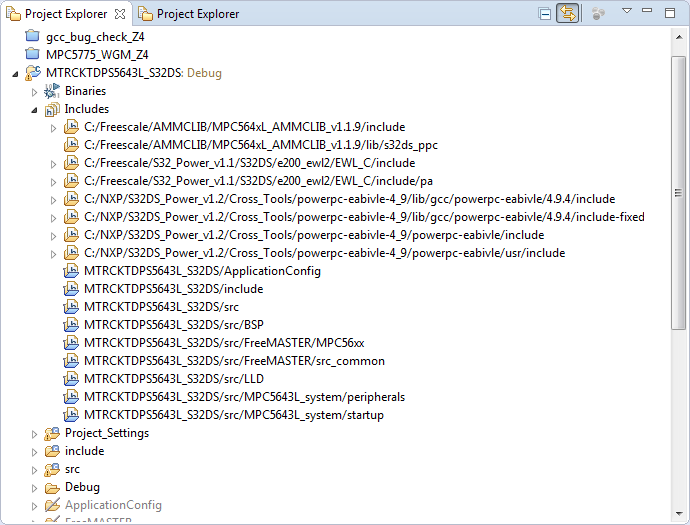Click icon of MTRCKTDPS5643L_S32DS/src include entry
The width and height of the screenshot is (690, 525).
(71, 307)
